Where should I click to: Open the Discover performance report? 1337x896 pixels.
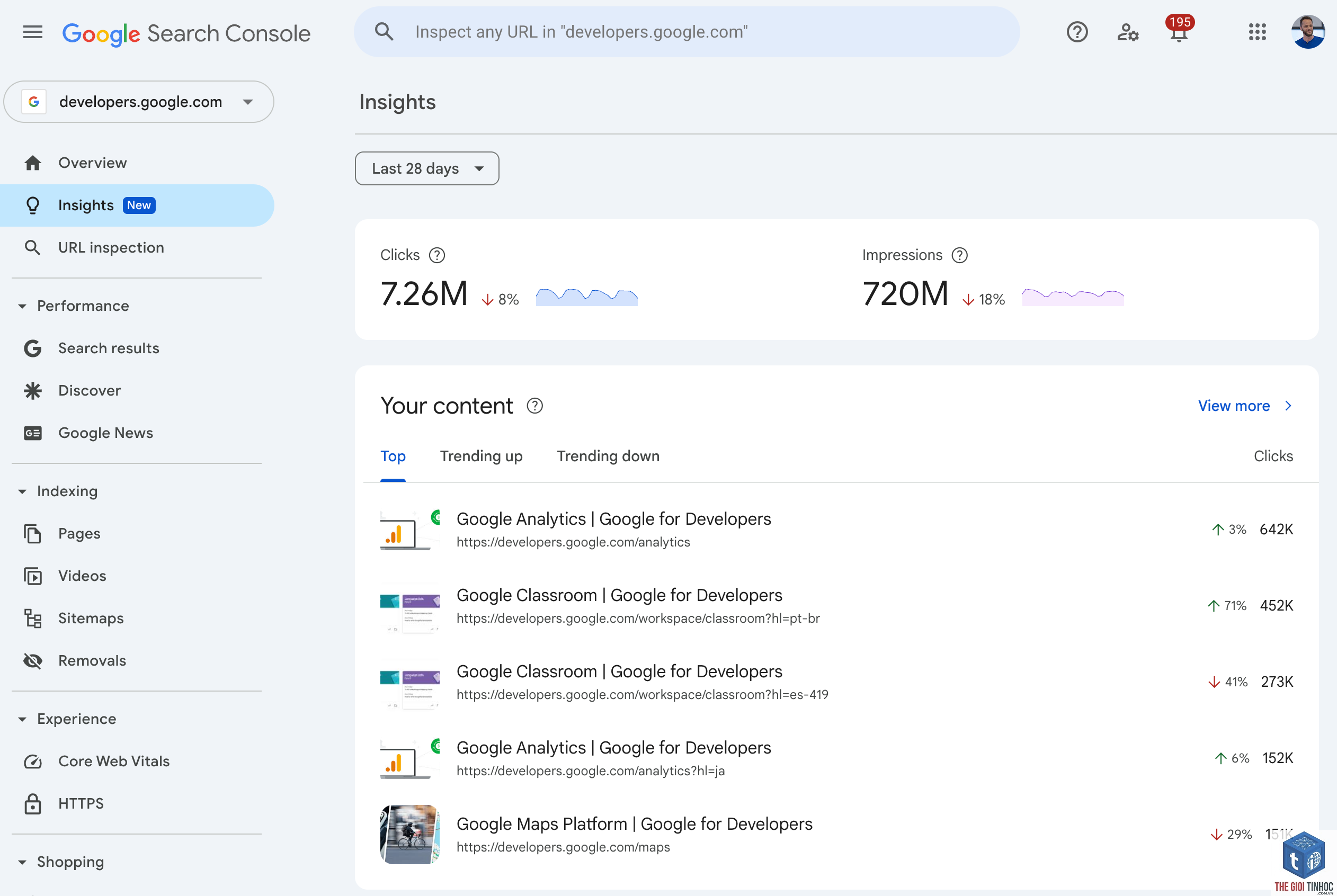pos(137,390)
